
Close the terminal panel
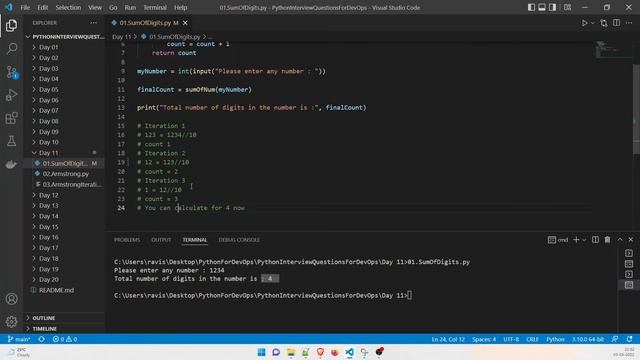click(631, 240)
